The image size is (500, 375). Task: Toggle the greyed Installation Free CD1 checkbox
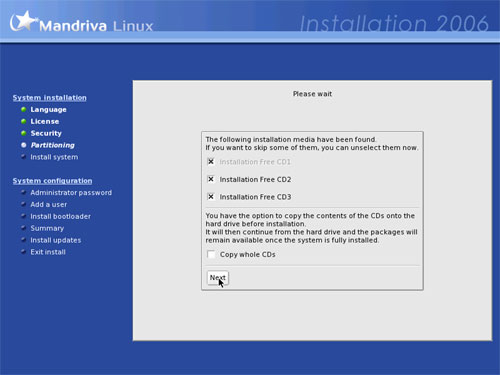pyautogui.click(x=211, y=162)
